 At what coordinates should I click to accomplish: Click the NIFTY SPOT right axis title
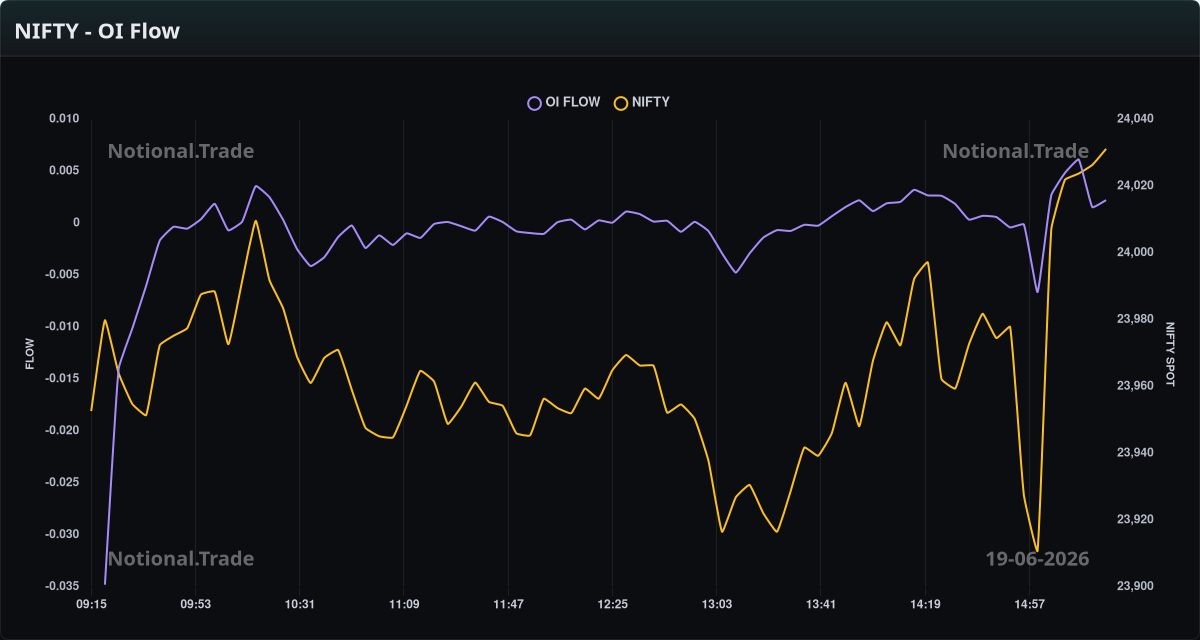tap(1171, 354)
